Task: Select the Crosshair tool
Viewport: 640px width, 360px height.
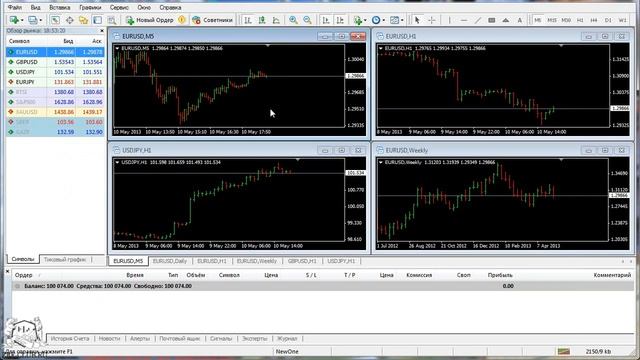Action: point(431,20)
